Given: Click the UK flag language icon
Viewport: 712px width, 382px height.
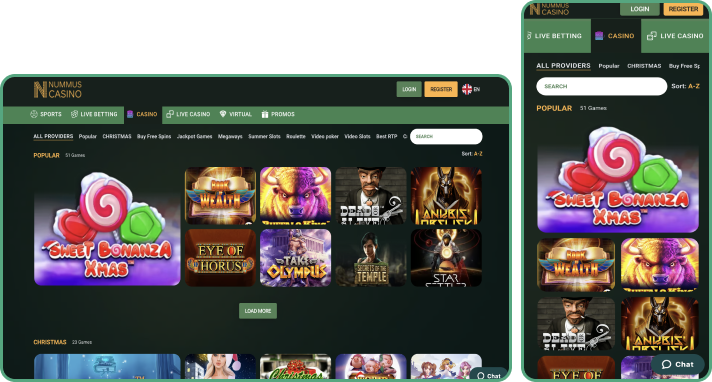Looking at the screenshot, I should (x=467, y=89).
